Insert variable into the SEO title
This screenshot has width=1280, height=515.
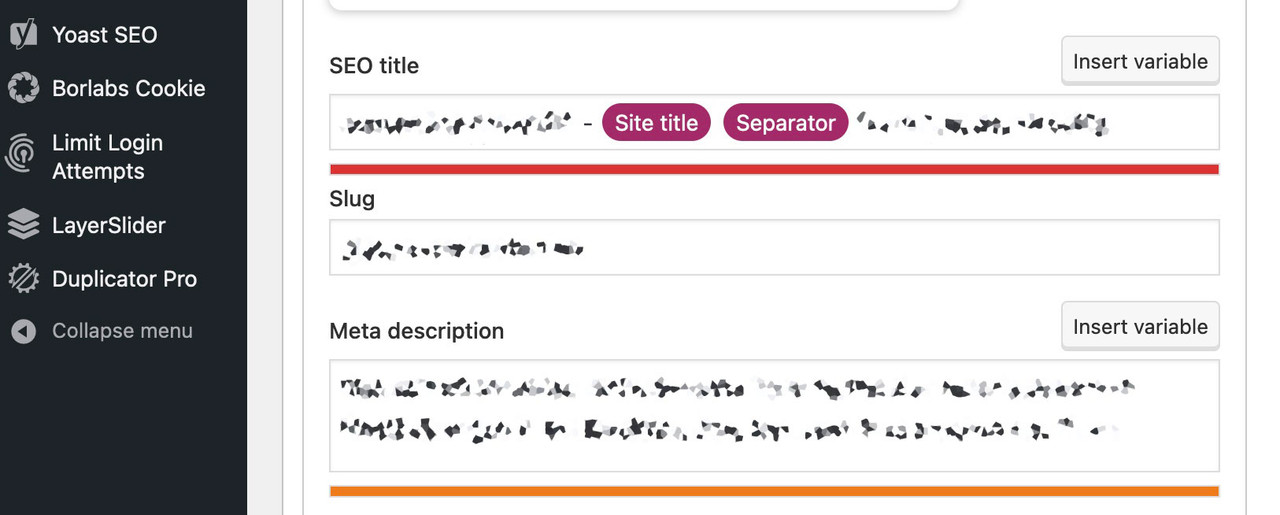pos(1140,61)
